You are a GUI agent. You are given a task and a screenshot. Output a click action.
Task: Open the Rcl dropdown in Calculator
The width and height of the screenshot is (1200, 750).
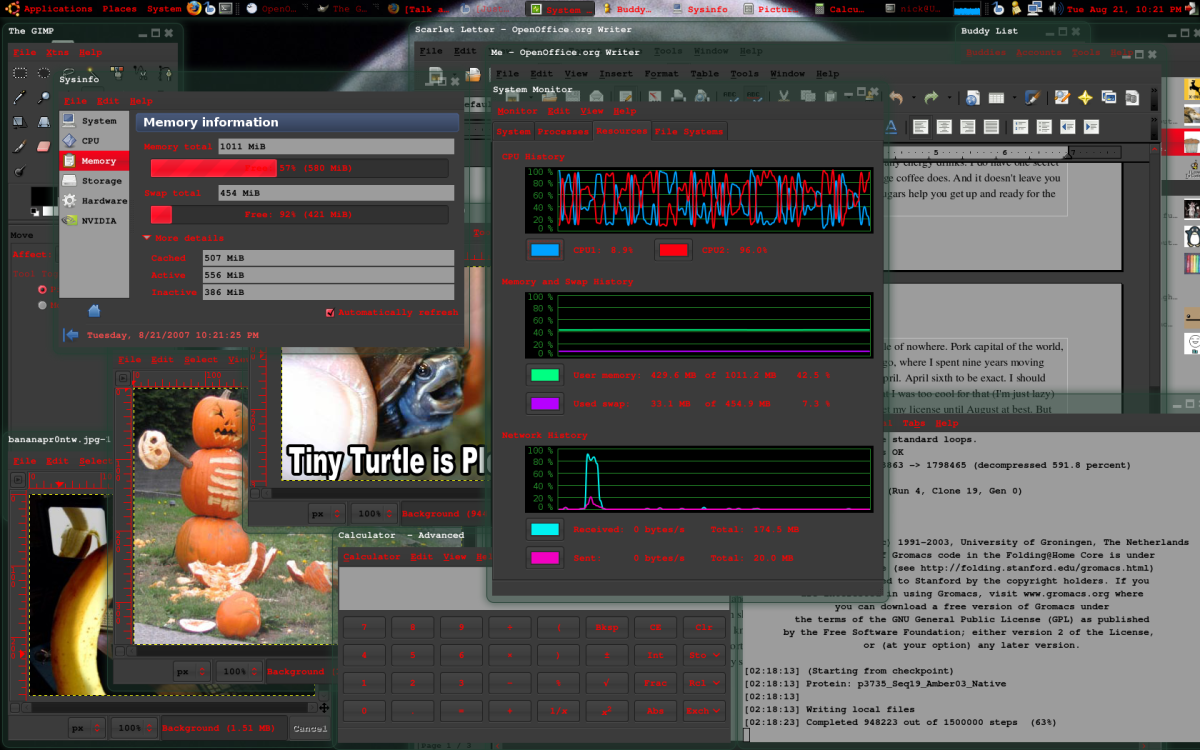704,683
